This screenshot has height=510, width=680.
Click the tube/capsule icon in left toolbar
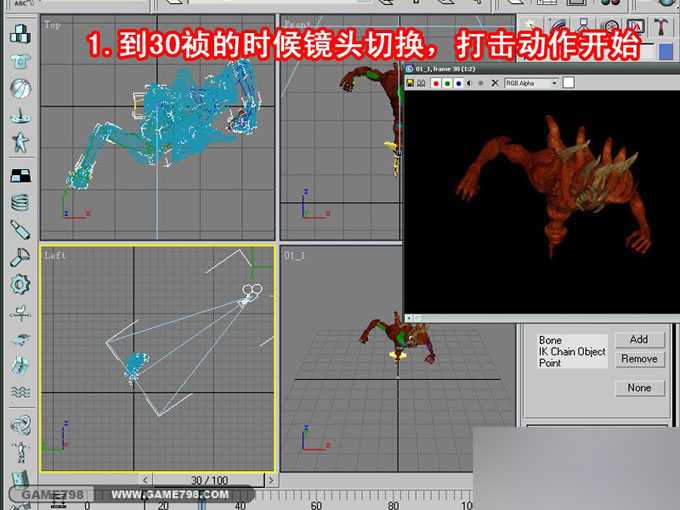[20, 230]
